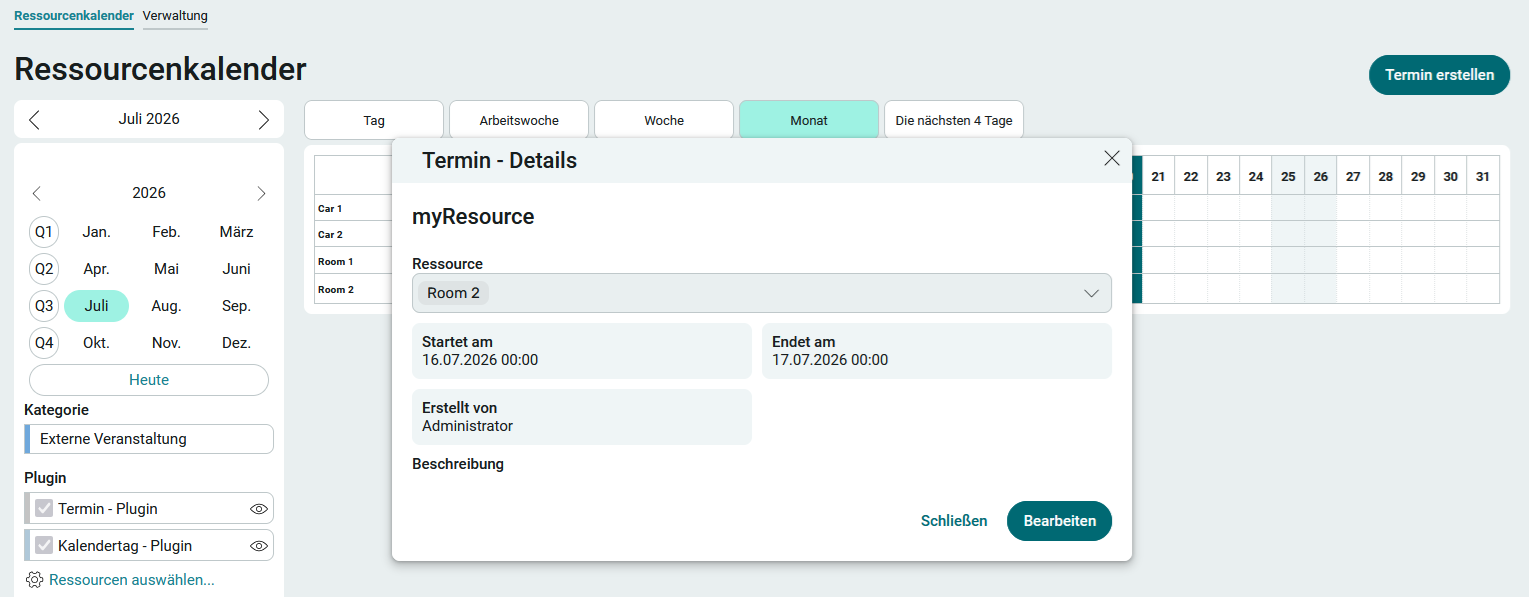
Task: Click day 26 column header
Action: tap(1321, 176)
